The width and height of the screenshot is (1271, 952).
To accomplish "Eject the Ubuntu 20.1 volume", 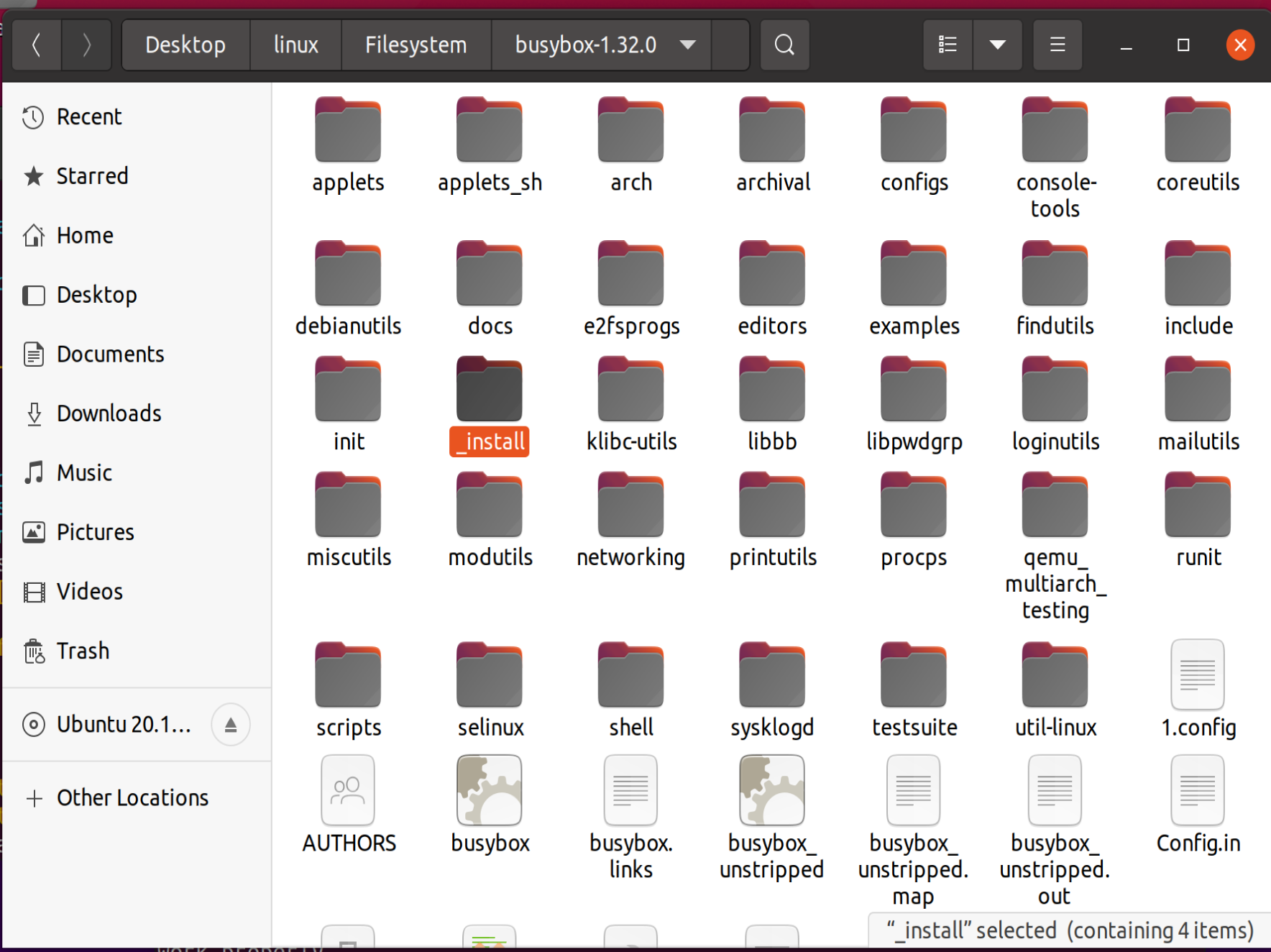I will coord(231,724).
